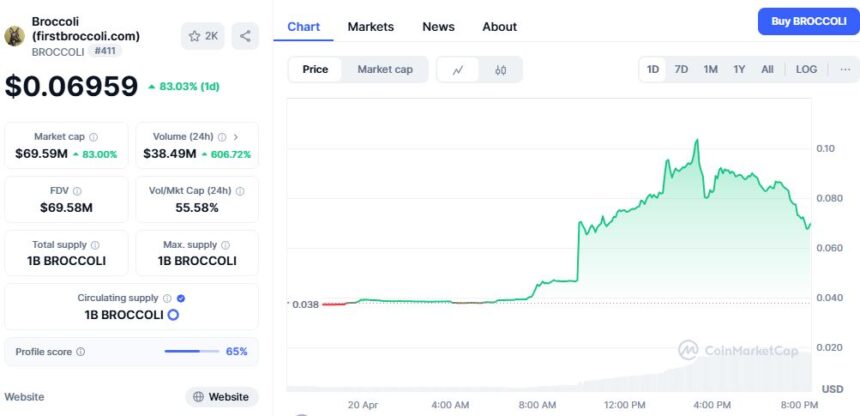Click the 83.03% (1d) change indicator

184,87
